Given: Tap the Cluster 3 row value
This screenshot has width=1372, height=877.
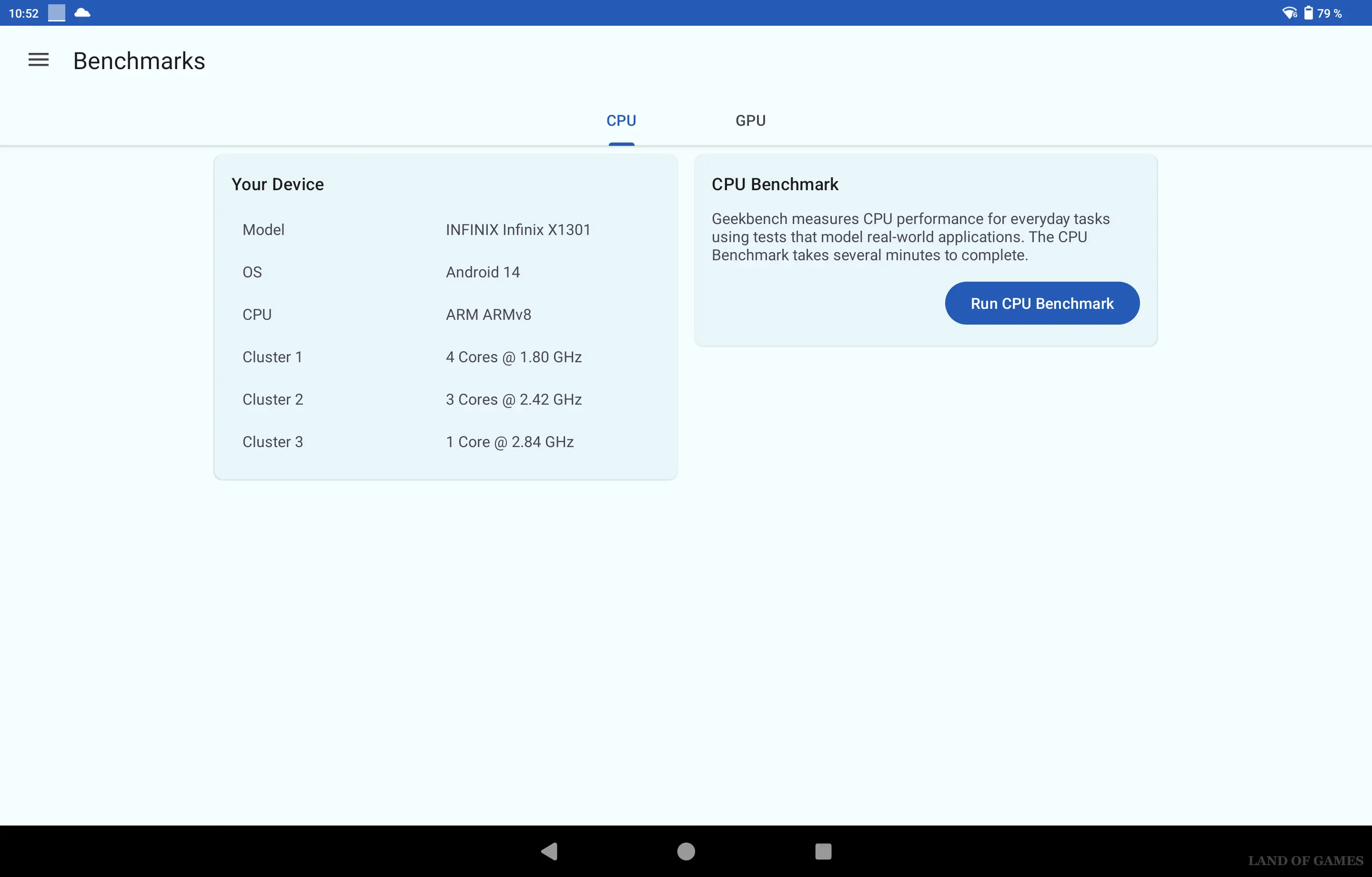Looking at the screenshot, I should (x=509, y=442).
